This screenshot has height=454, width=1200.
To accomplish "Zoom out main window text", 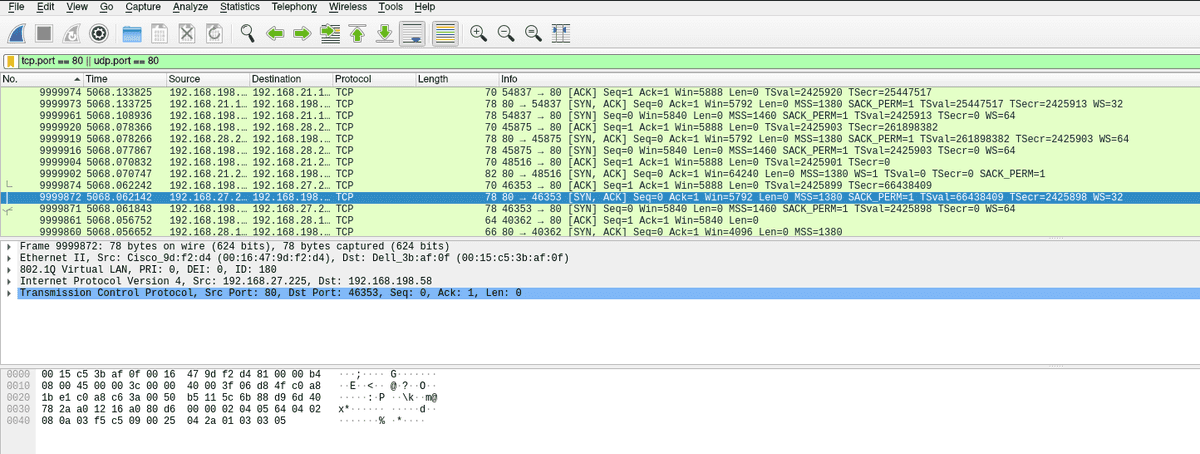I will 506,33.
